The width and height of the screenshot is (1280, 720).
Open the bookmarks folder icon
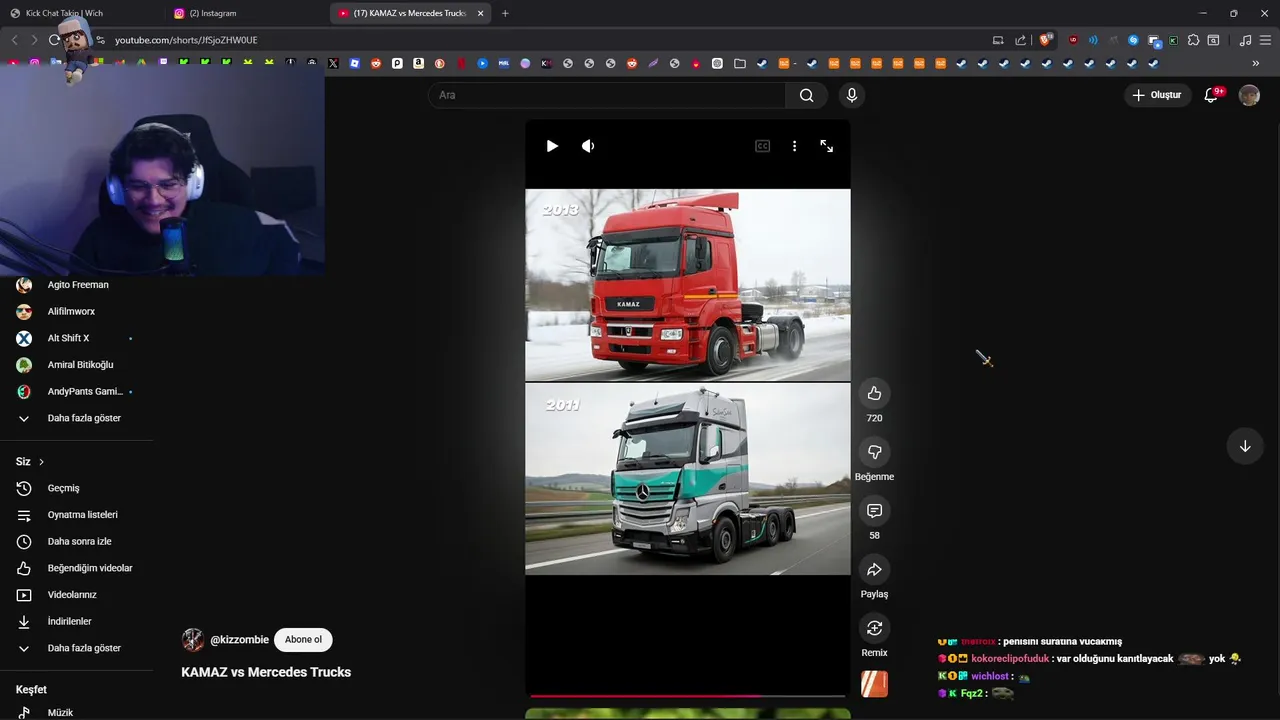point(740,63)
